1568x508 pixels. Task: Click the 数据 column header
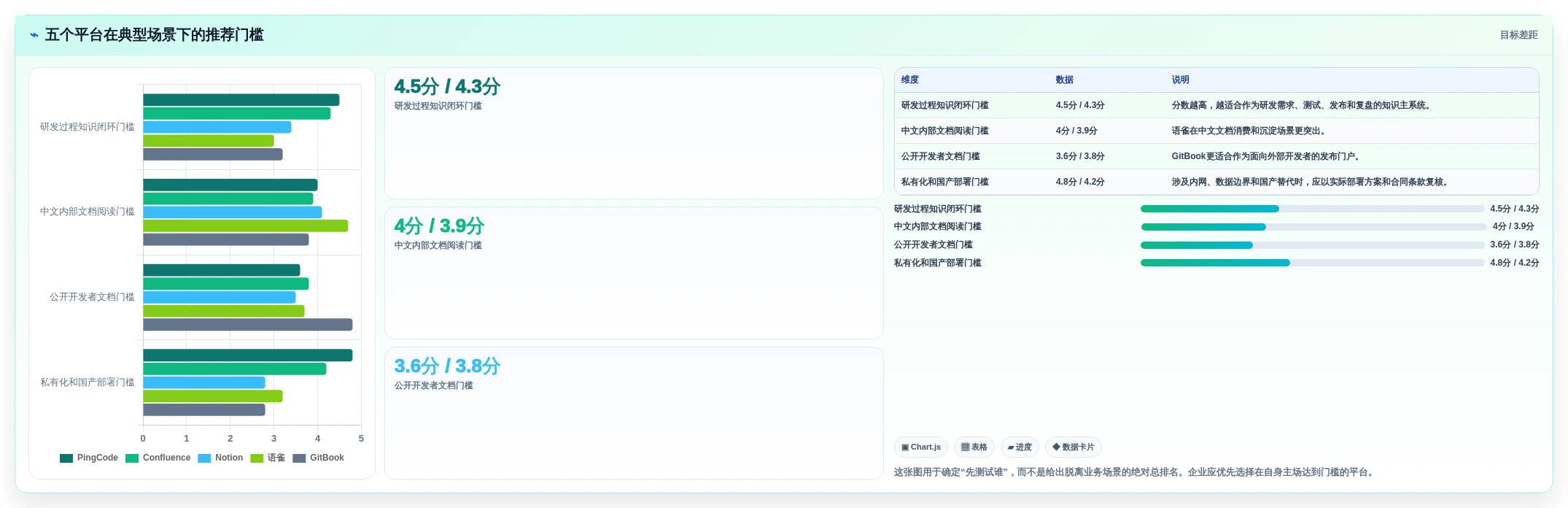click(1064, 80)
